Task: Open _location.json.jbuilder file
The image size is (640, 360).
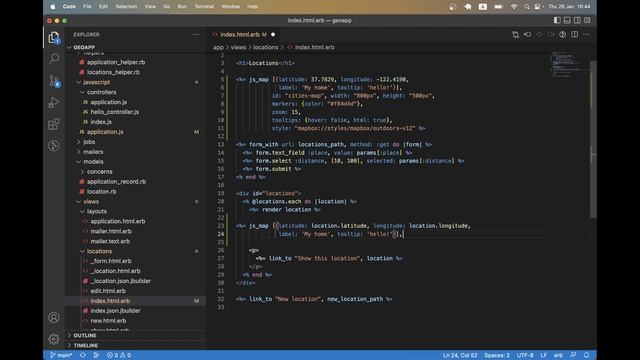Action: click(121, 281)
